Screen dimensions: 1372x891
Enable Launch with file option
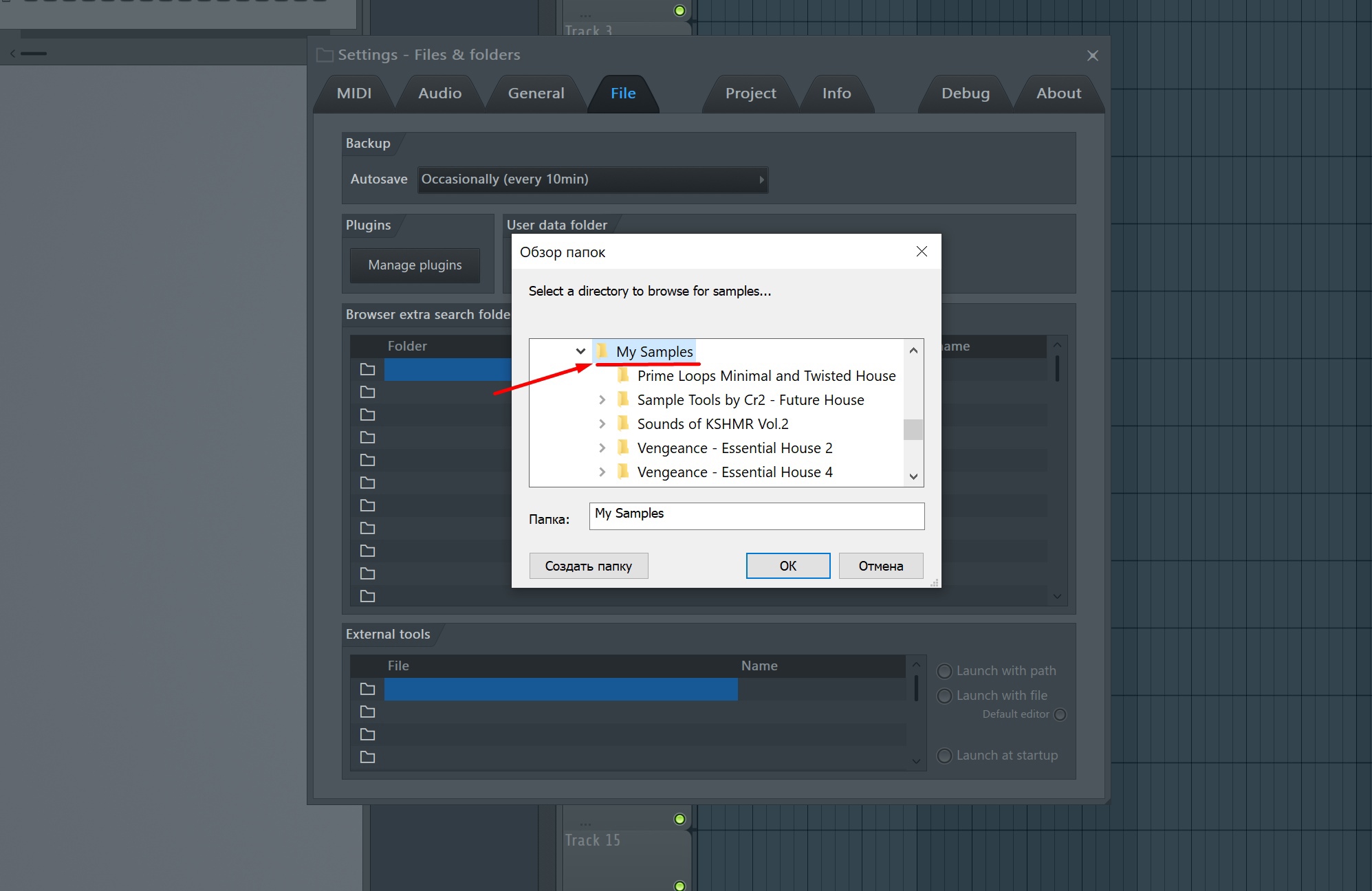pos(945,696)
